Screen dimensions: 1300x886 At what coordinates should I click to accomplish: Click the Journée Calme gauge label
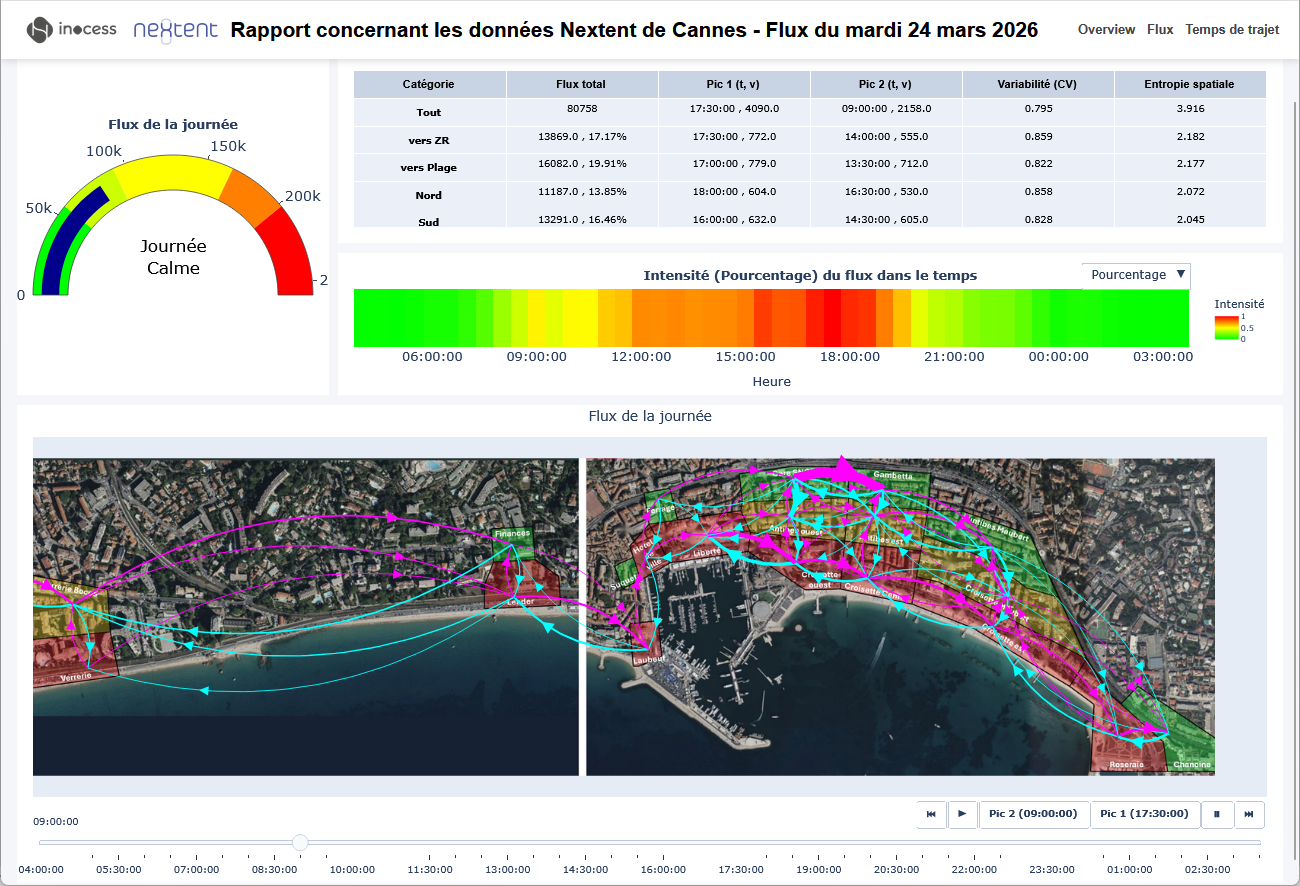click(x=173, y=257)
